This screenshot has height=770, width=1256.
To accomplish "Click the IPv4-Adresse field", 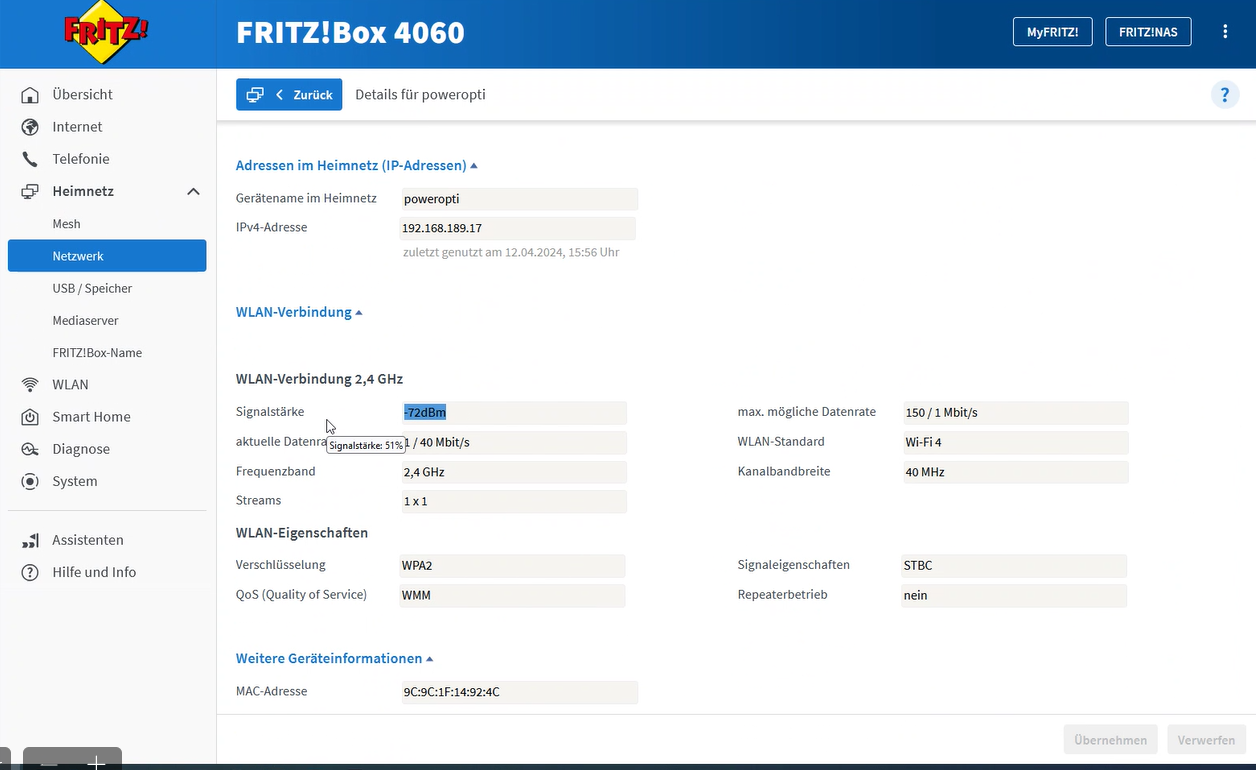I will tap(517, 228).
